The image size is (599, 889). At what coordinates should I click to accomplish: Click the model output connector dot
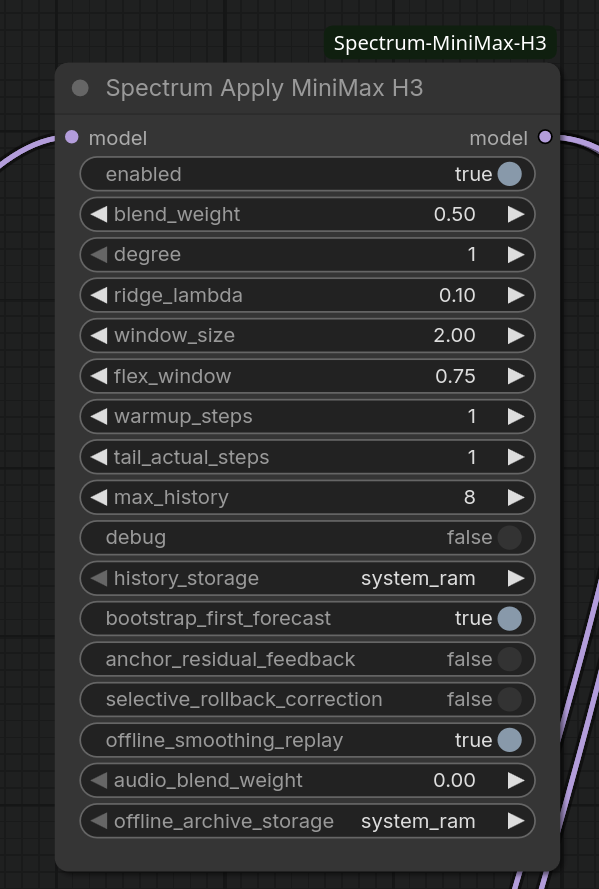point(545,137)
